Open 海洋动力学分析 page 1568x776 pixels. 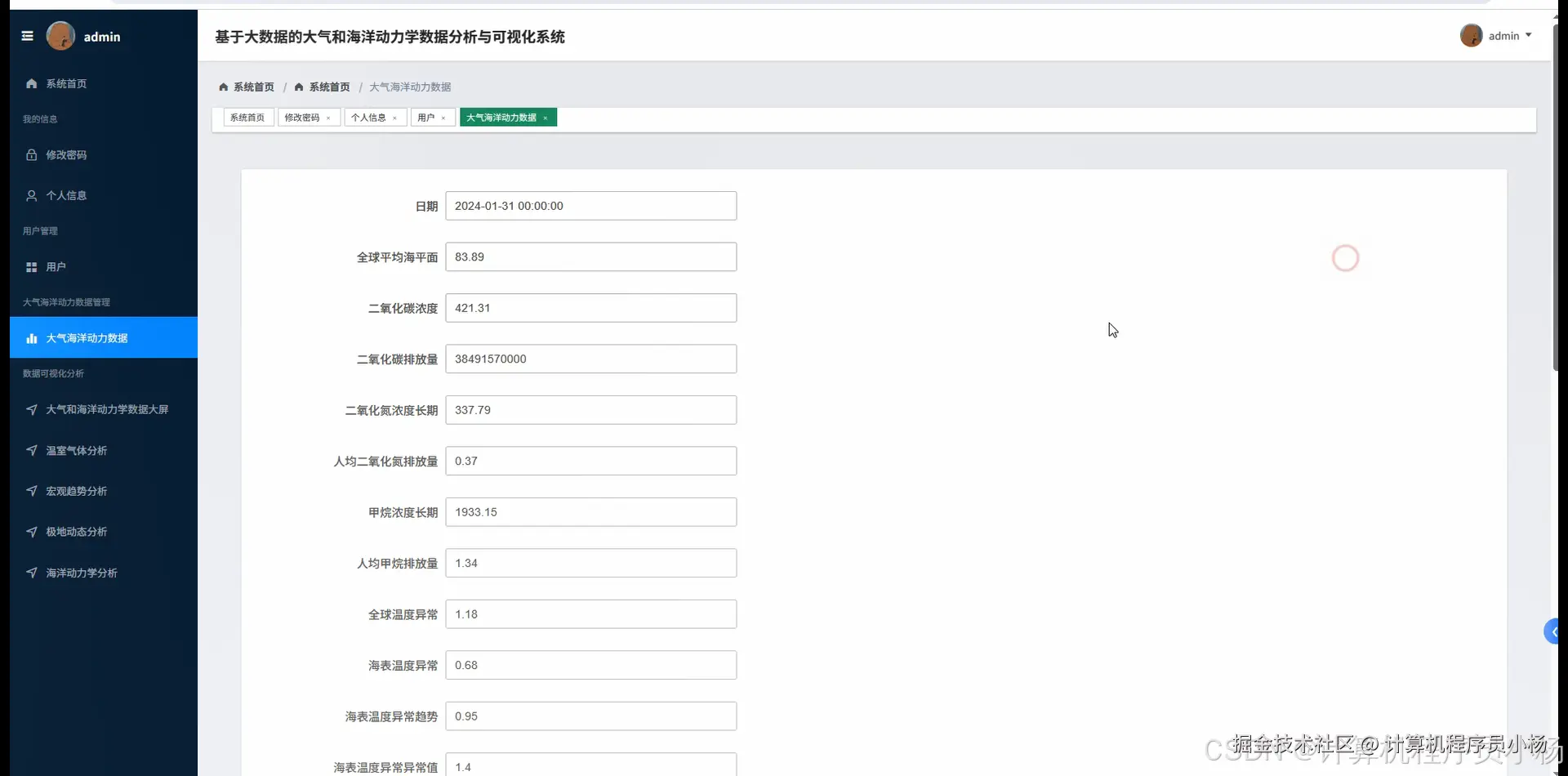104,573
